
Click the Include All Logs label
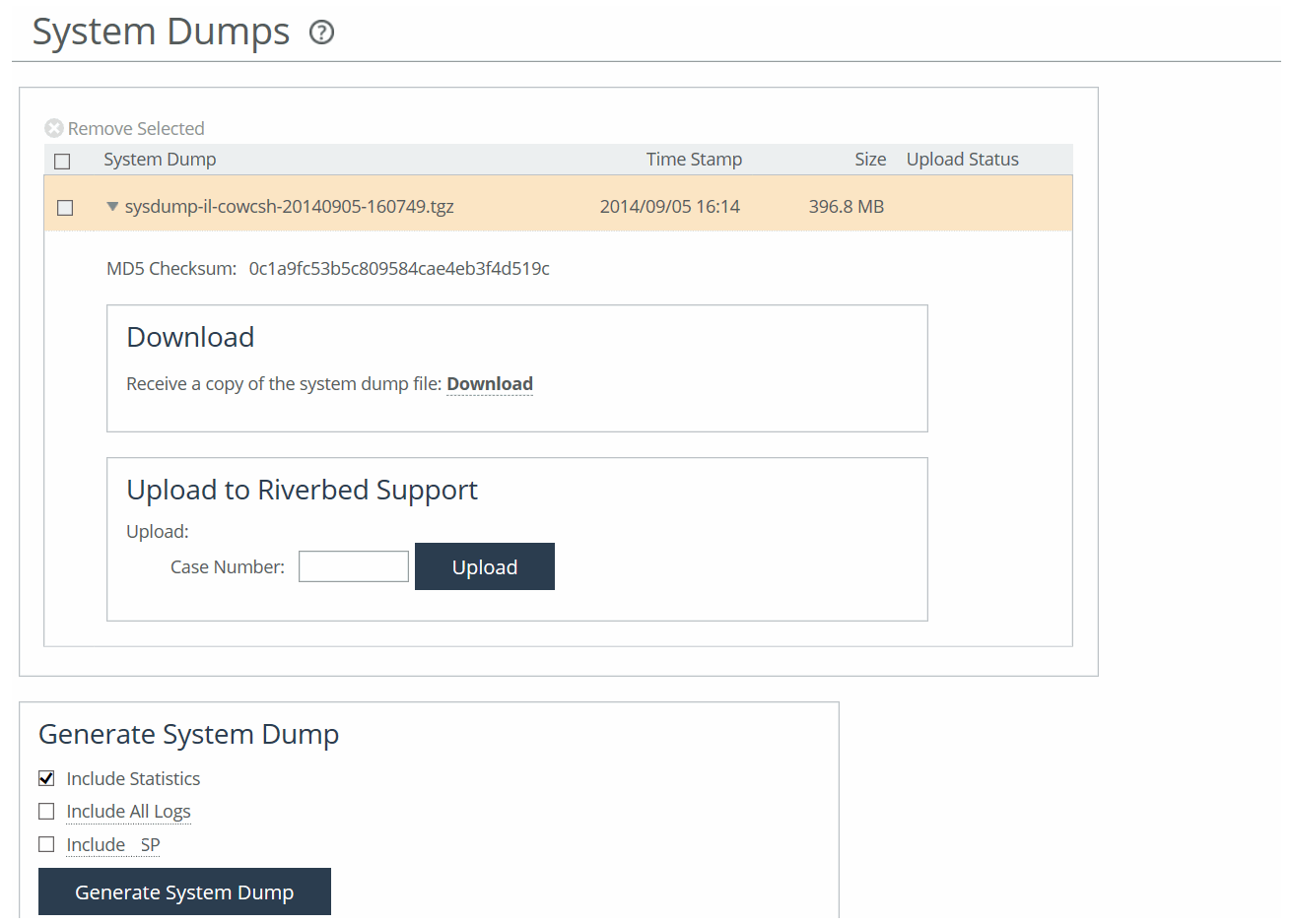click(x=128, y=812)
